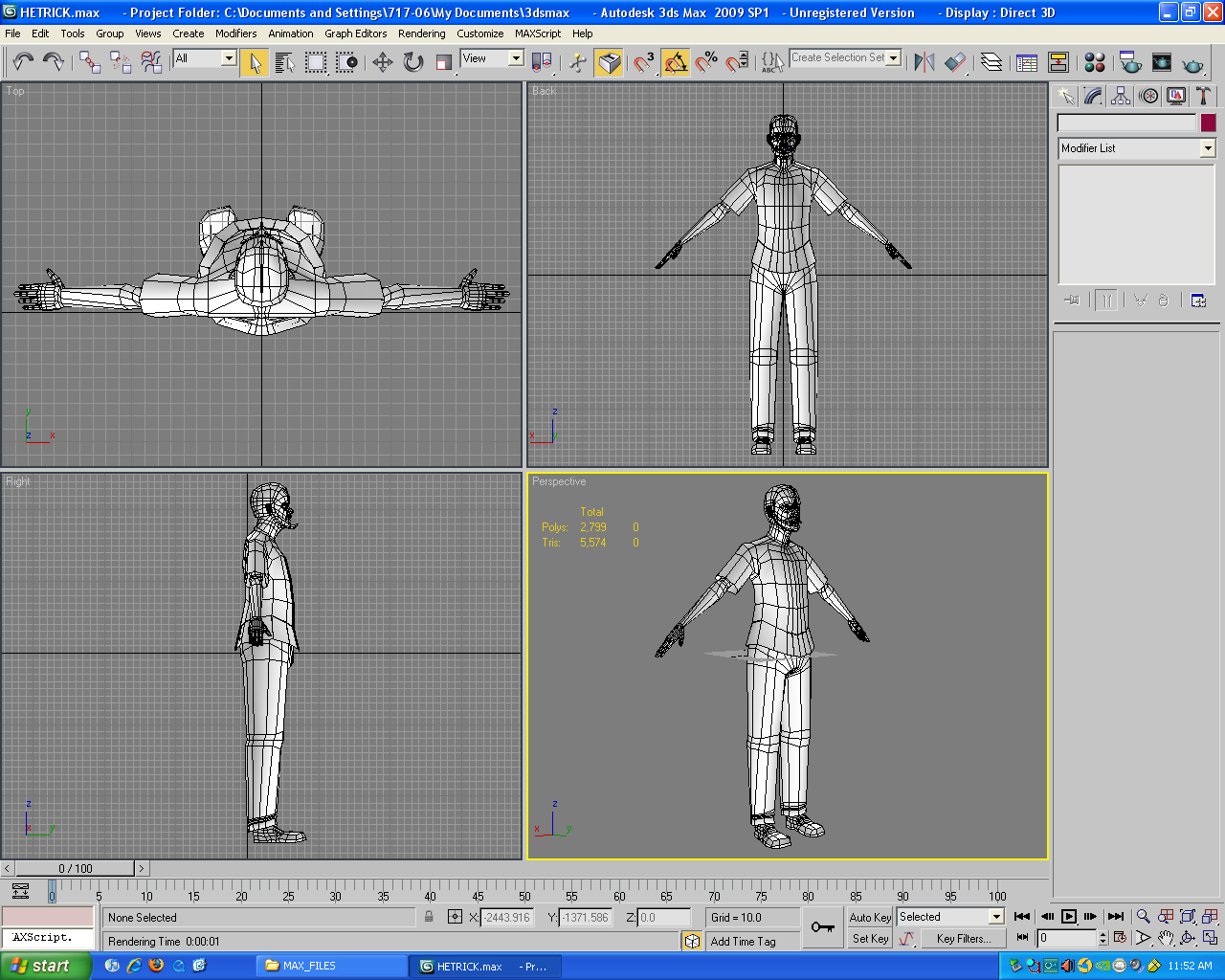Open Schematic View from toolbar
Image resolution: width=1225 pixels, height=980 pixels.
(x=1058, y=62)
